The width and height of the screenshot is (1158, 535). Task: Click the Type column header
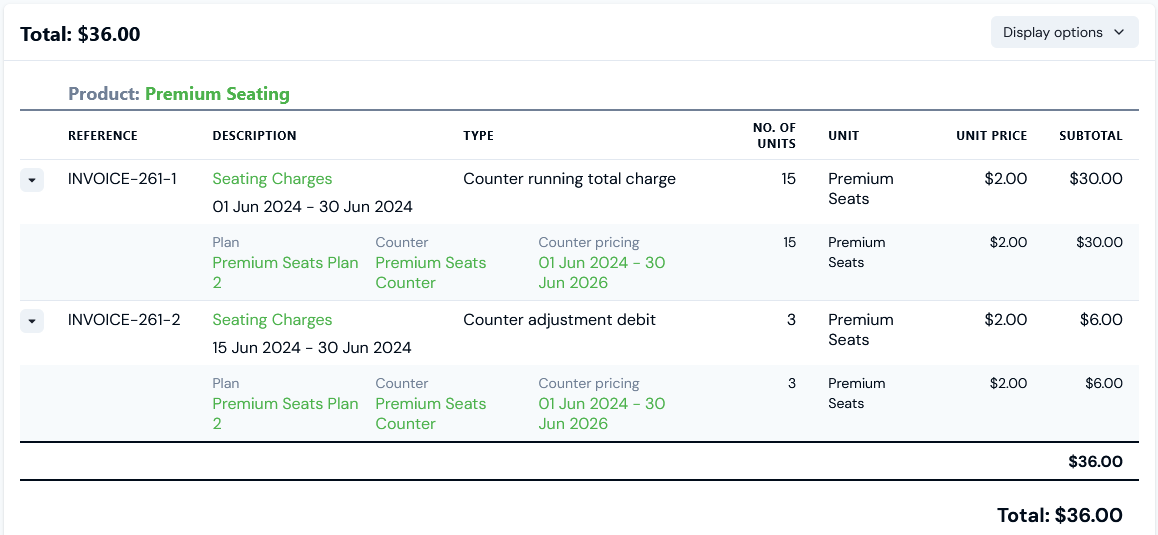[478, 136]
